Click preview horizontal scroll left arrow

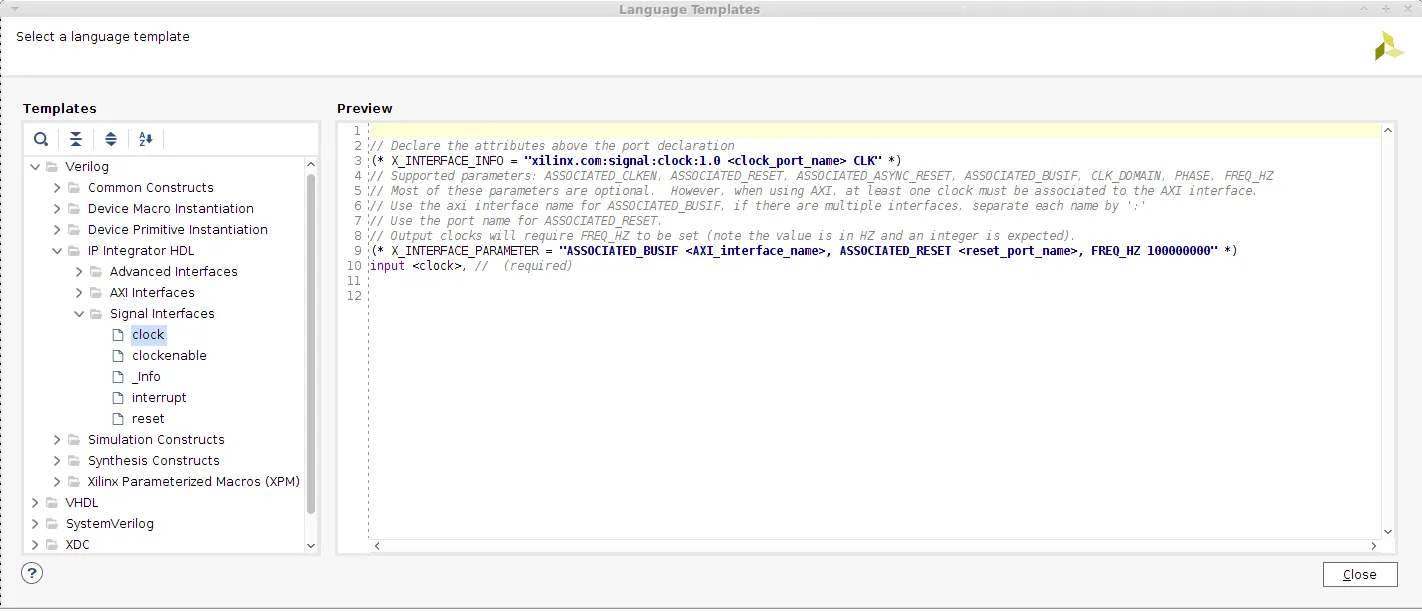[377, 546]
